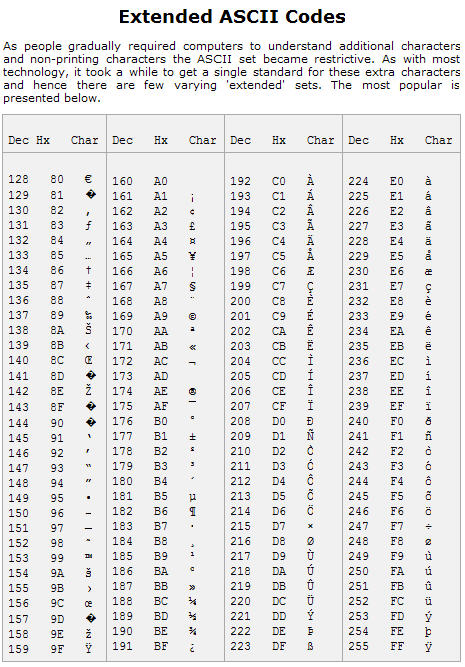Click decimal value 223 for ß
The height and width of the screenshot is (667, 465).
240,647
